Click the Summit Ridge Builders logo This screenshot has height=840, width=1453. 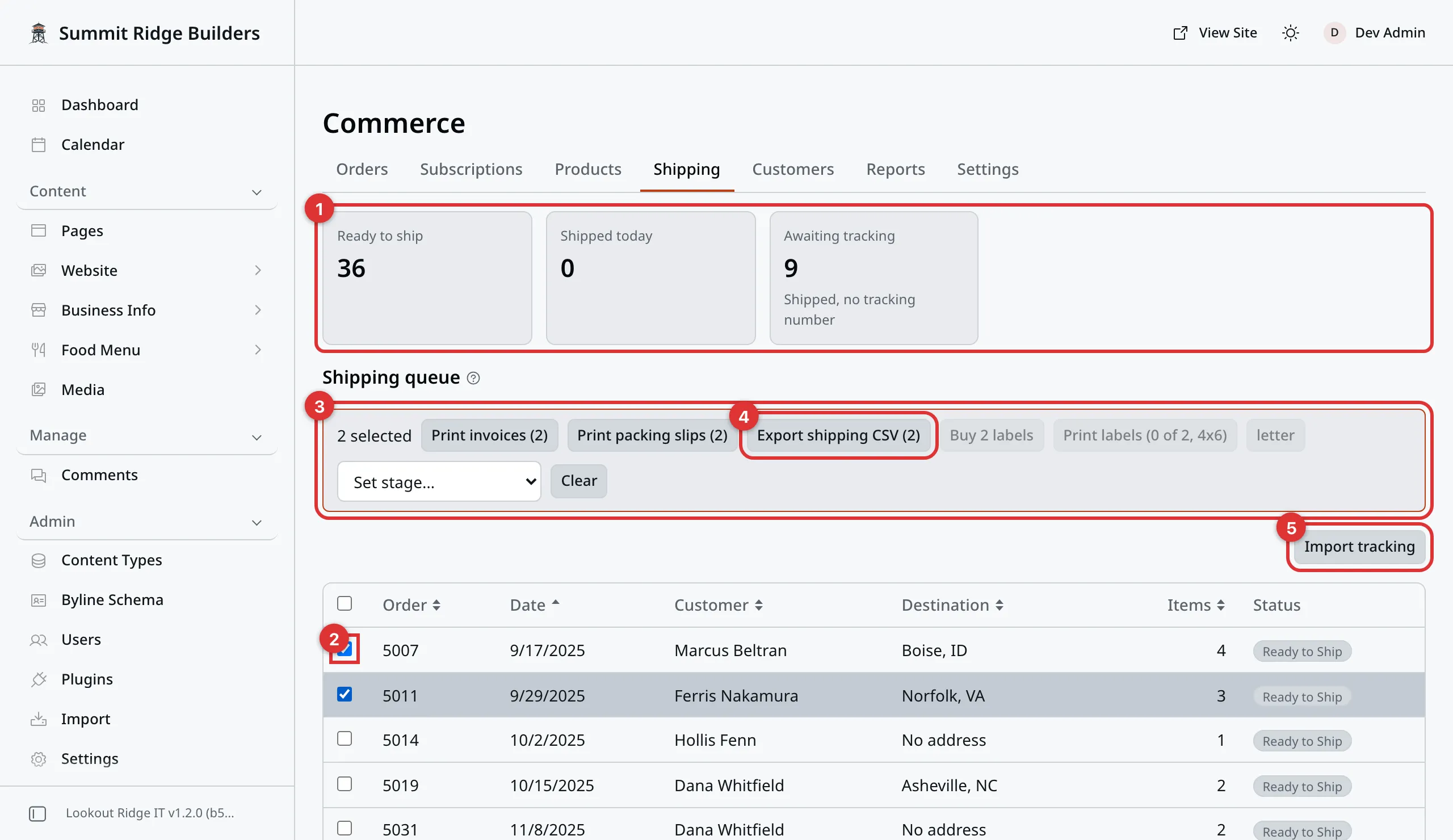click(x=39, y=33)
